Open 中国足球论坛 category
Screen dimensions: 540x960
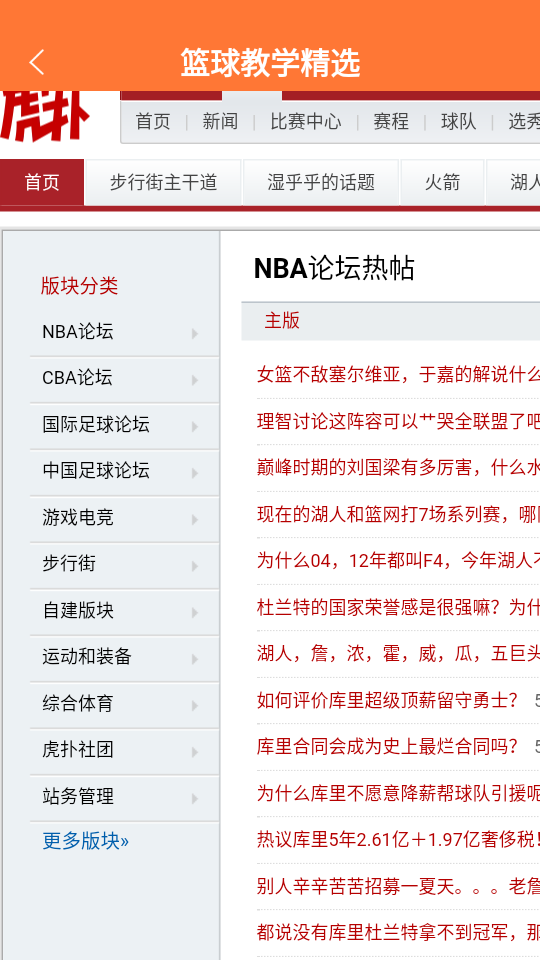coord(96,471)
